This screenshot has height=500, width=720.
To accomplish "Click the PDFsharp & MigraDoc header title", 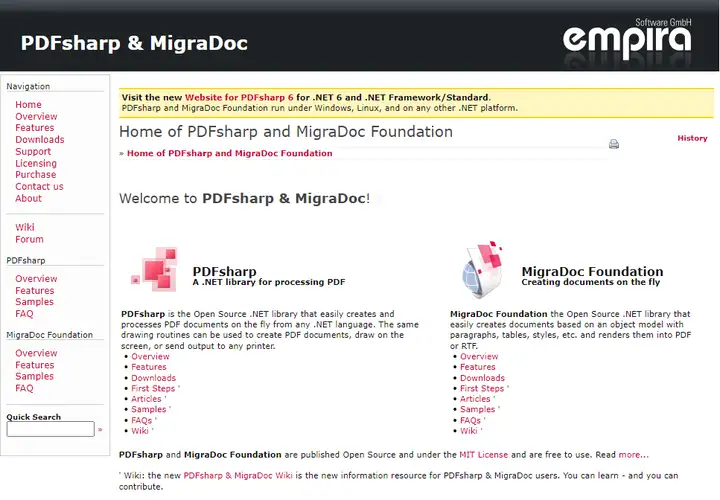I will (134, 43).
